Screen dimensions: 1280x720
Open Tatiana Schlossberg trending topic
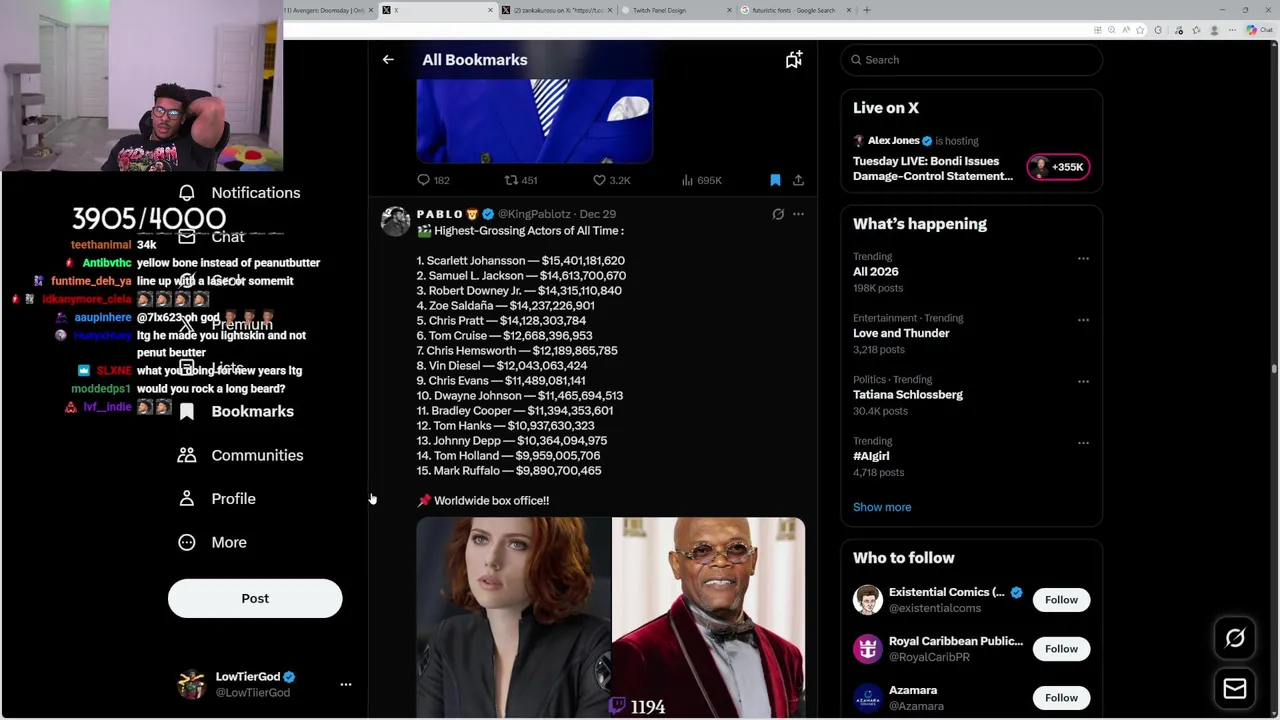coord(908,395)
